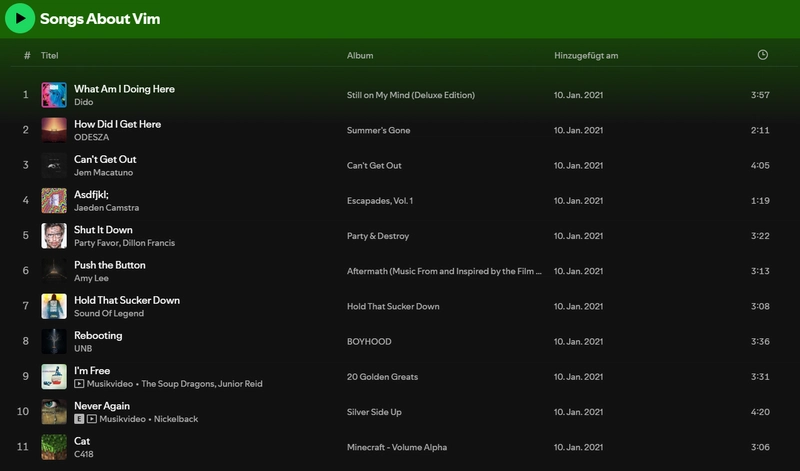Sort by the Titel column header
The image size is (800, 471).
click(50, 56)
